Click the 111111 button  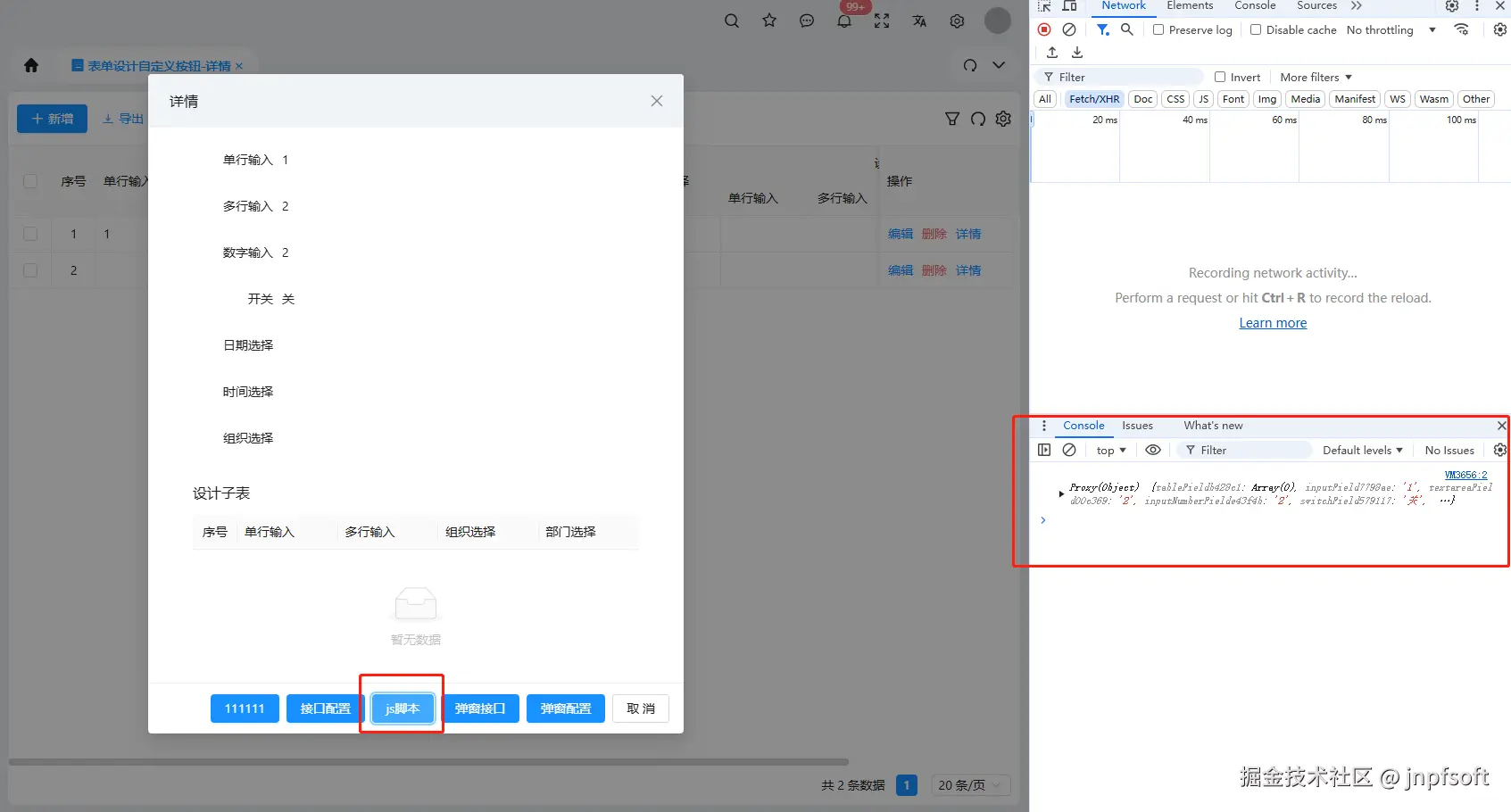(x=245, y=708)
